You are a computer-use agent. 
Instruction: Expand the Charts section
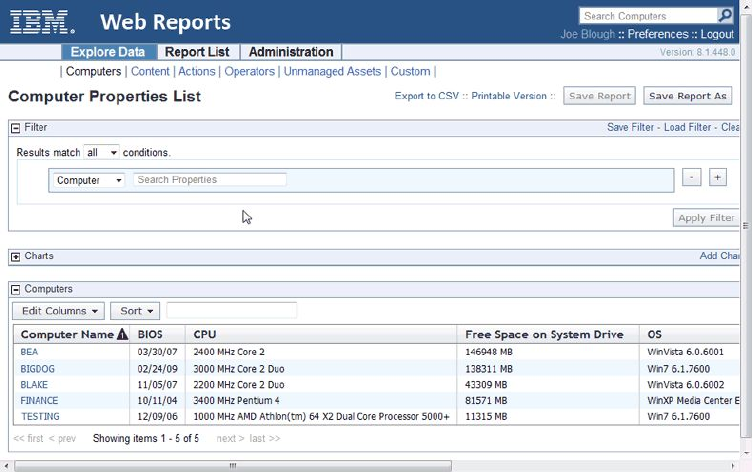[x=16, y=257]
